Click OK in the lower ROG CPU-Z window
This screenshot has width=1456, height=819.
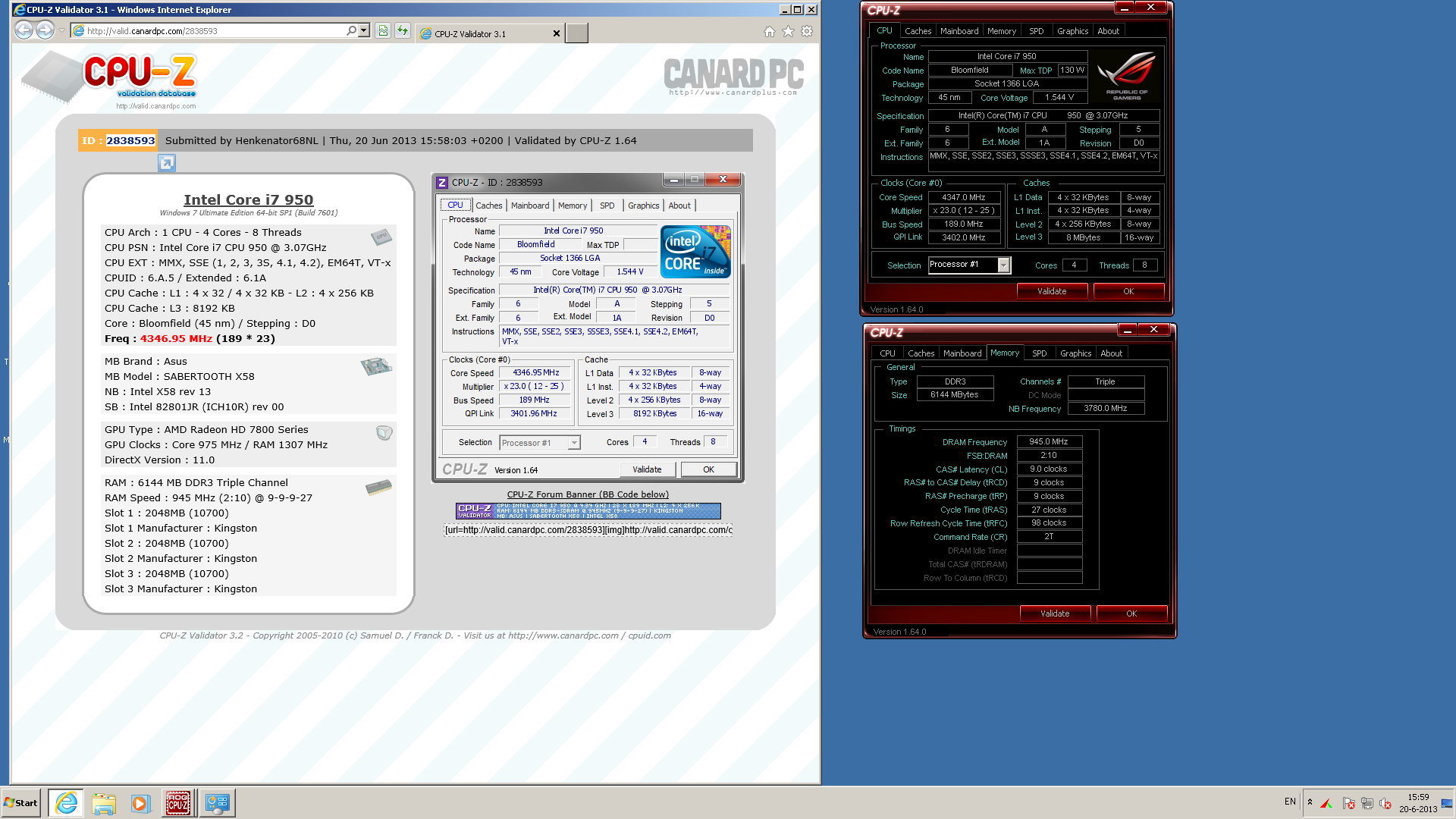coord(1131,613)
